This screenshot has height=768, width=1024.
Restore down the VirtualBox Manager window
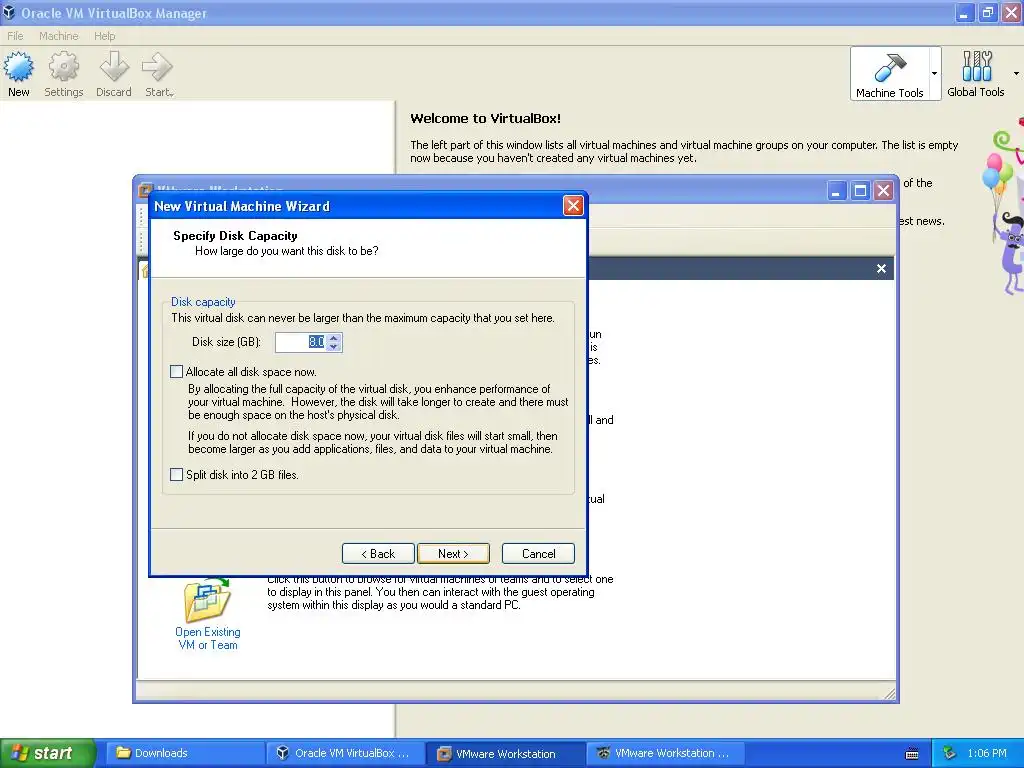point(987,12)
